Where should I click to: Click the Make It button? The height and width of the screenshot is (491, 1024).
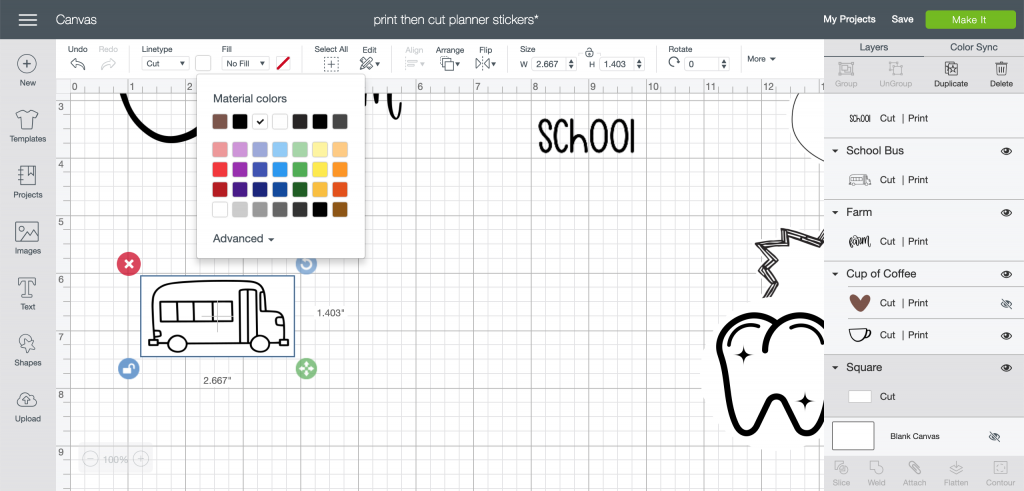970,20
